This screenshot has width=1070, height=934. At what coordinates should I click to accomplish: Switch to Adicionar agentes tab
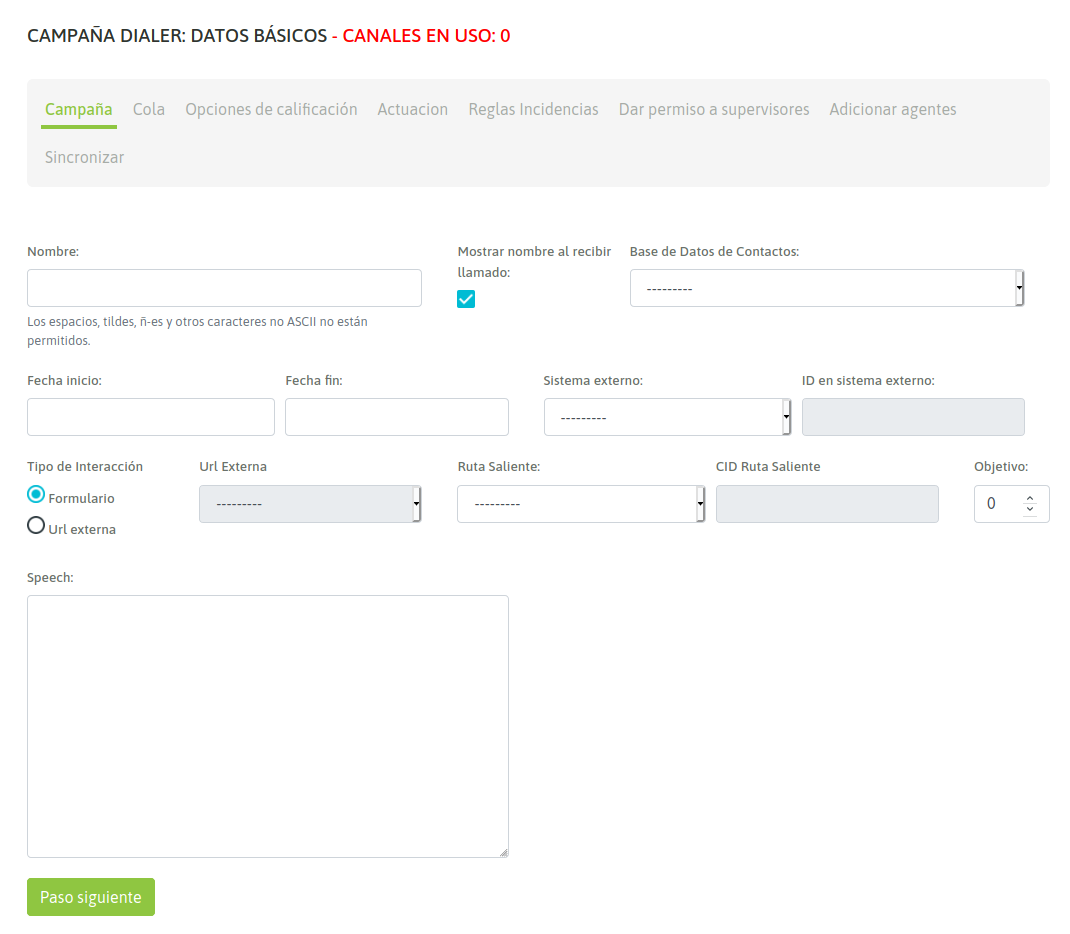tap(893, 109)
